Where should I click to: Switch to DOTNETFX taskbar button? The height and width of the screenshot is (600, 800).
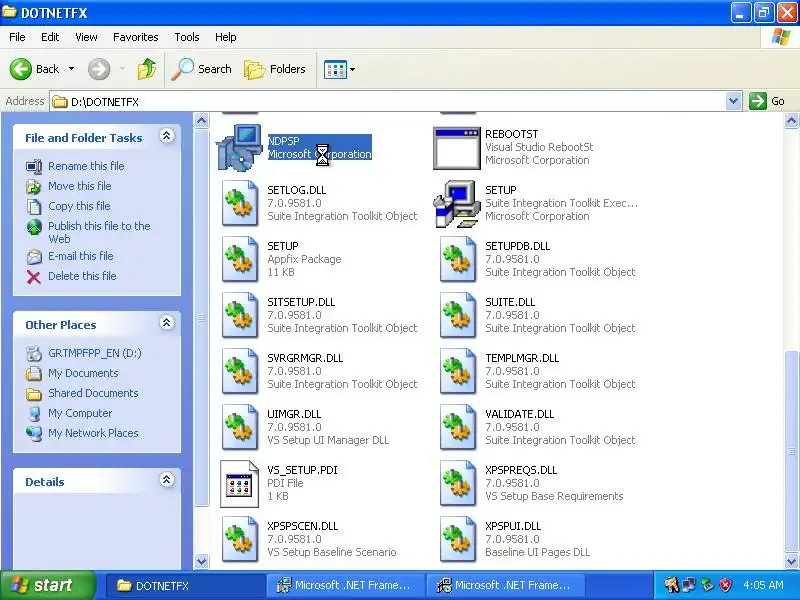(x=185, y=586)
